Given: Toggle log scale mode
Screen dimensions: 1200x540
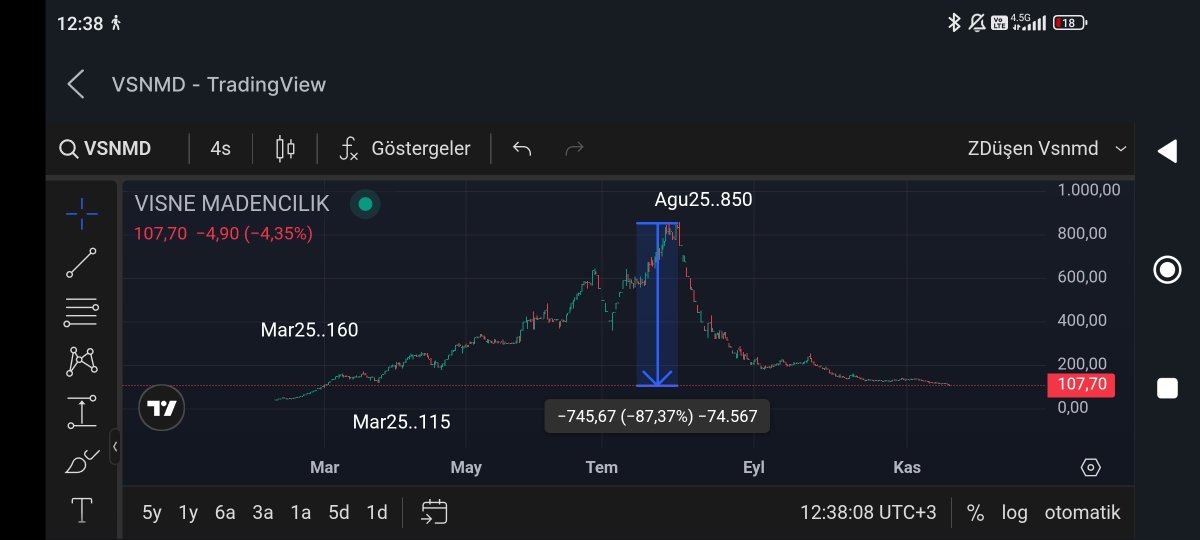Looking at the screenshot, I should point(1015,513).
